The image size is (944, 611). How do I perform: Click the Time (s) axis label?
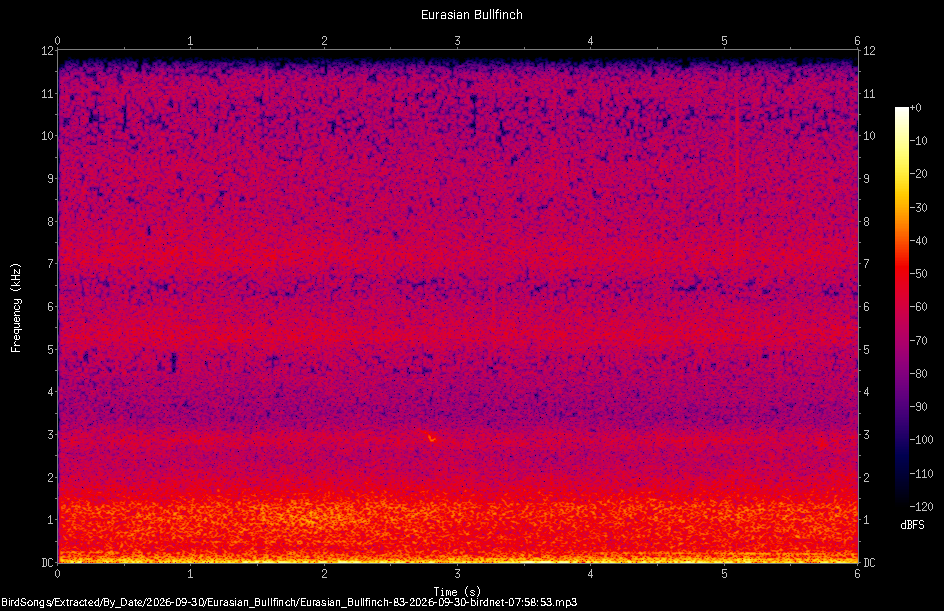(457, 592)
